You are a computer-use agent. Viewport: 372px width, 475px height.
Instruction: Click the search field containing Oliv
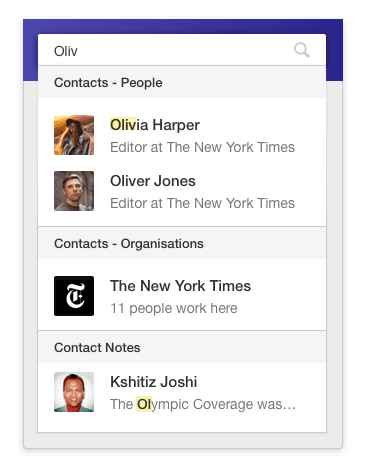182,50
